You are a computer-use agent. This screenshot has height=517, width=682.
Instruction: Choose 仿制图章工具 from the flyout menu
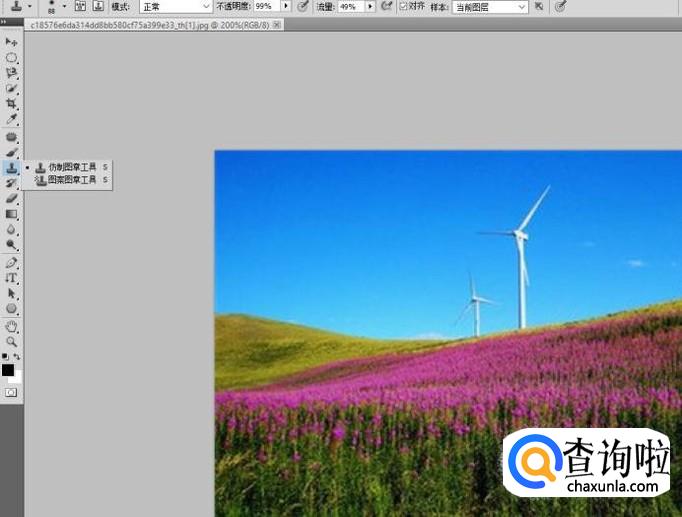[72, 167]
